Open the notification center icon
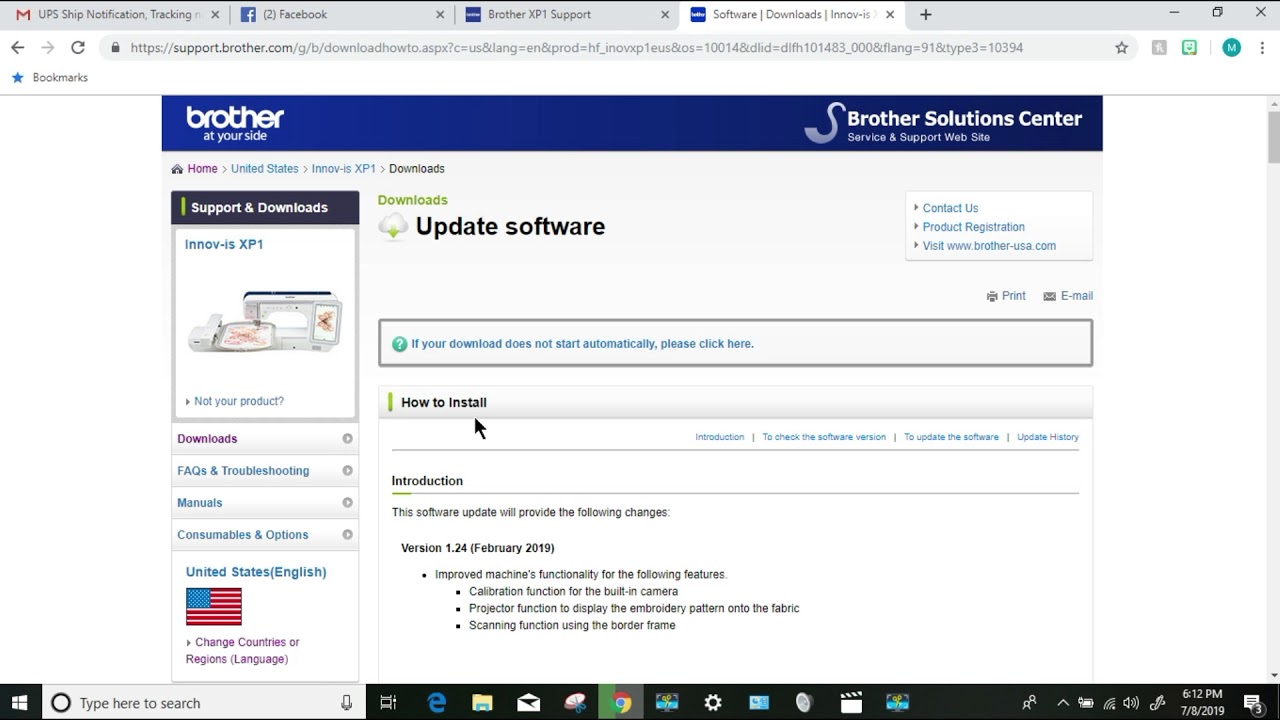The height and width of the screenshot is (720, 1280). [x=1253, y=703]
